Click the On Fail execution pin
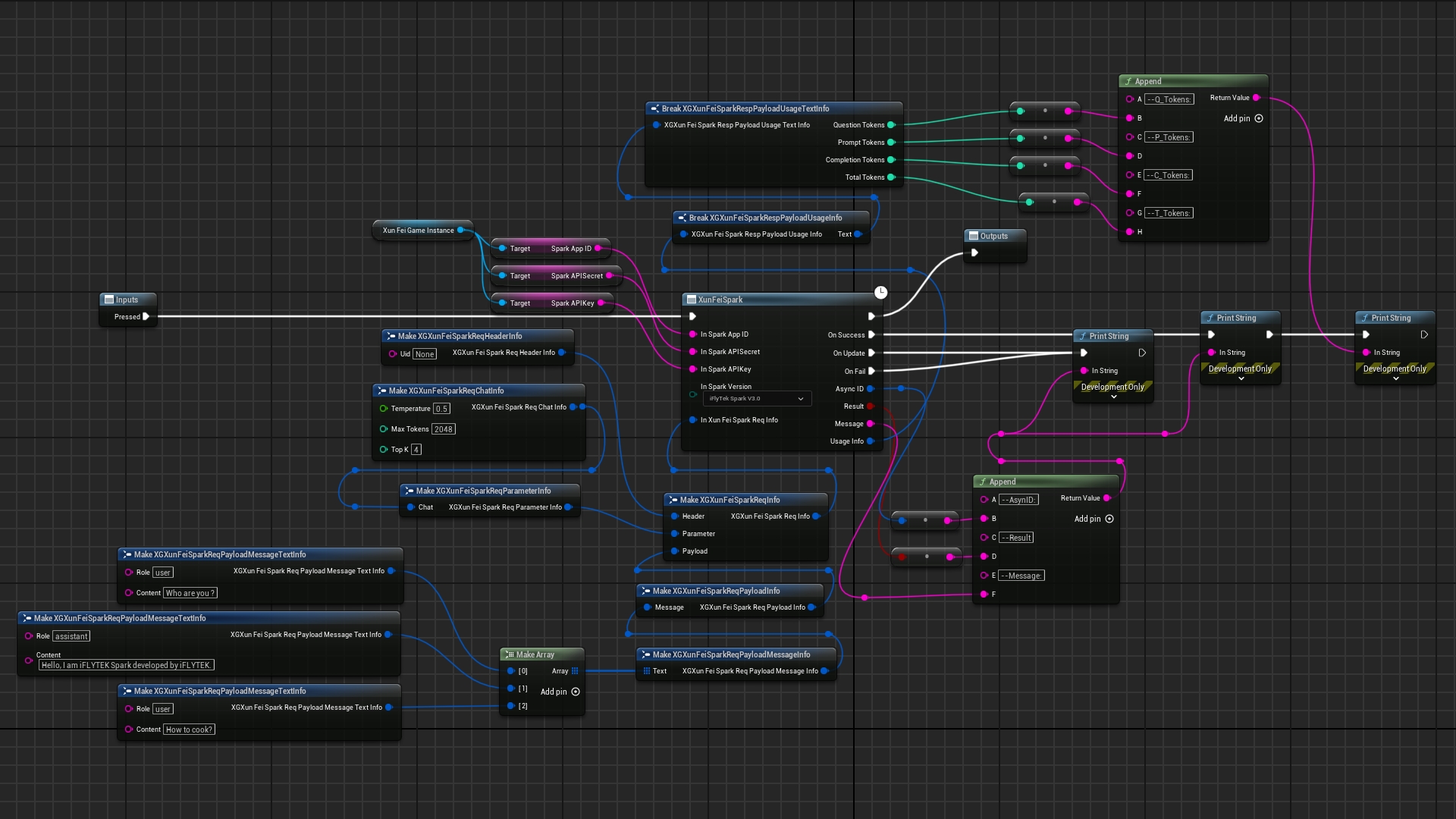1456x819 pixels. click(871, 371)
